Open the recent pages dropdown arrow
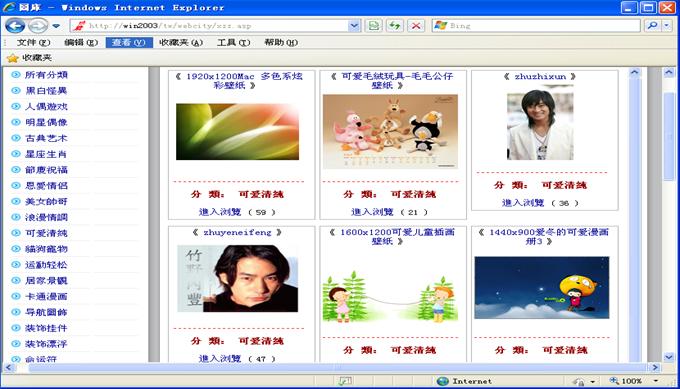 tap(56, 26)
